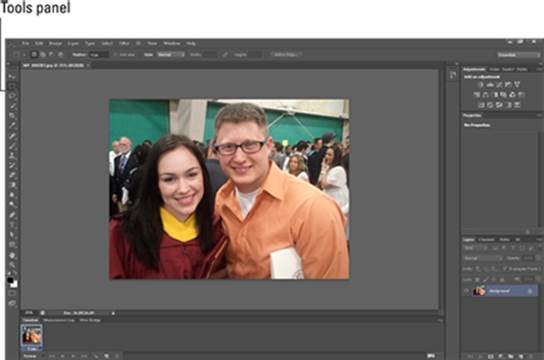The width and height of the screenshot is (544, 360).
Task: Toggle the Anti-alias checkbox
Action: (x=116, y=55)
